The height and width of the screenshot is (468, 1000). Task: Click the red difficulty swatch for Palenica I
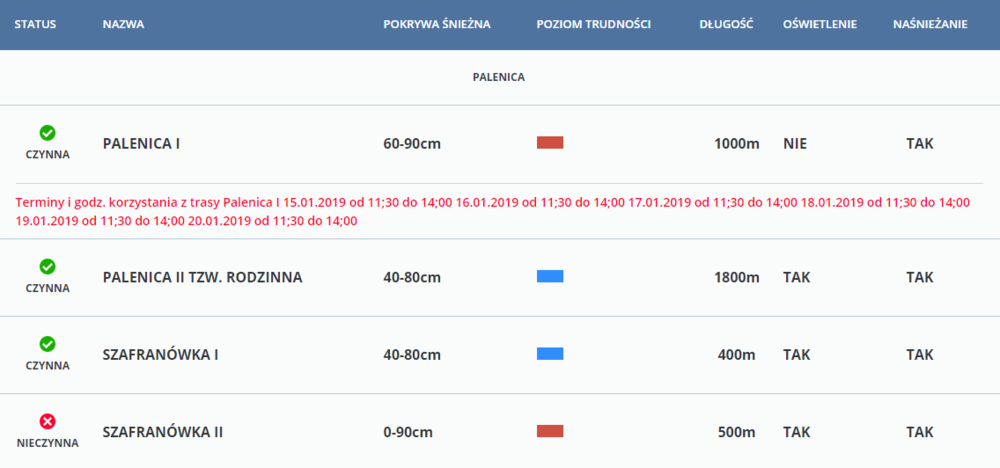(550, 143)
